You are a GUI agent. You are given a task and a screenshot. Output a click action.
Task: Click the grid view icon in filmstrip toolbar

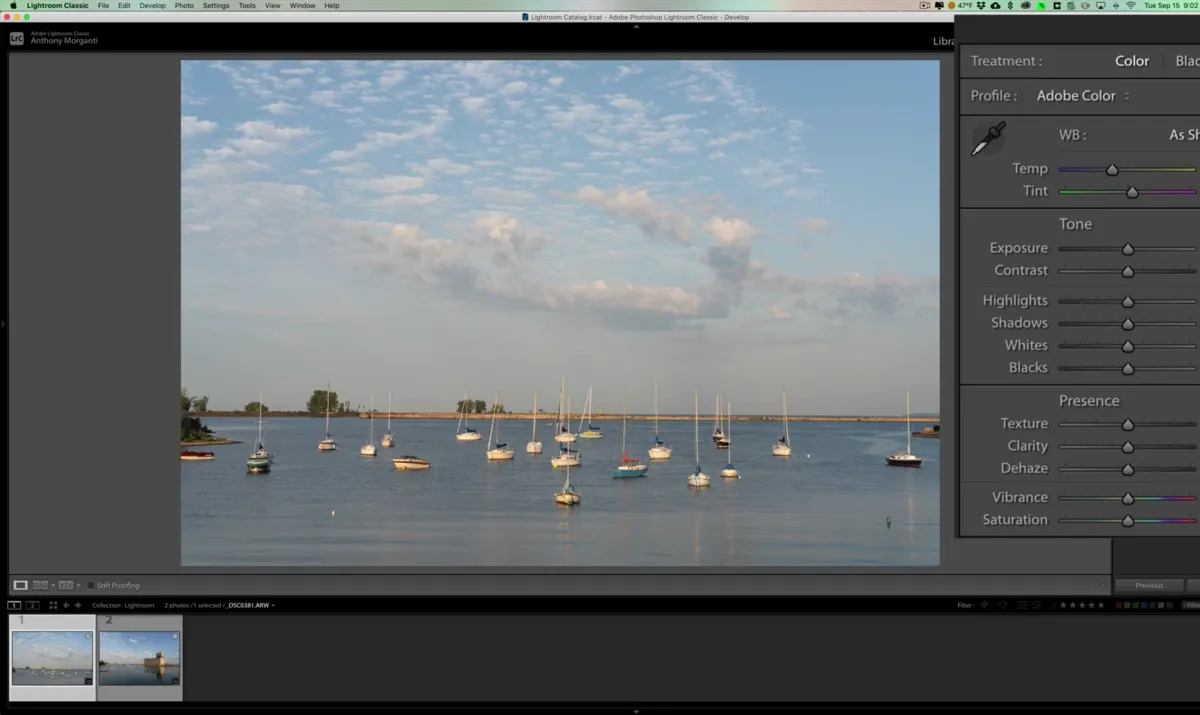point(53,605)
